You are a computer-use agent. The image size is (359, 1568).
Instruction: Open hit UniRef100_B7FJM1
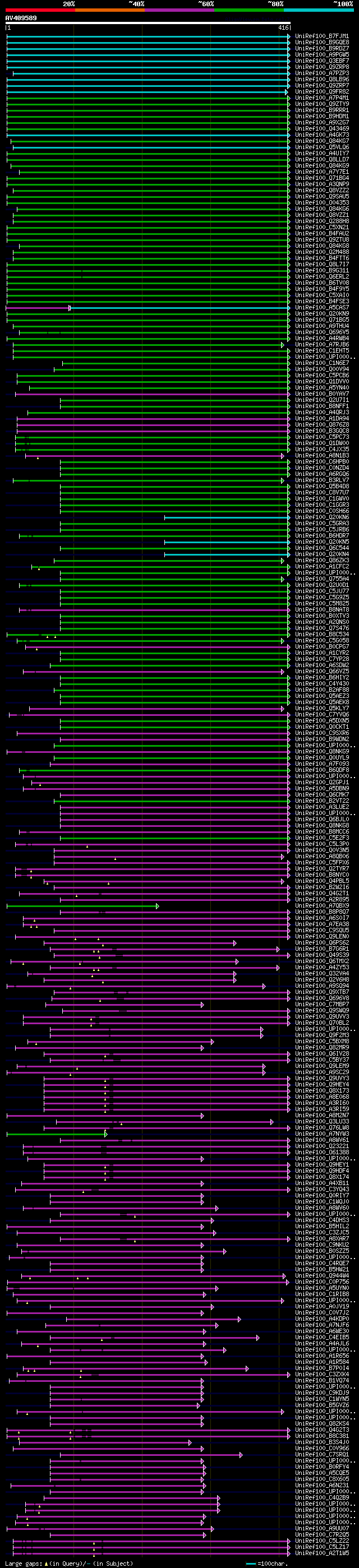click(x=323, y=36)
